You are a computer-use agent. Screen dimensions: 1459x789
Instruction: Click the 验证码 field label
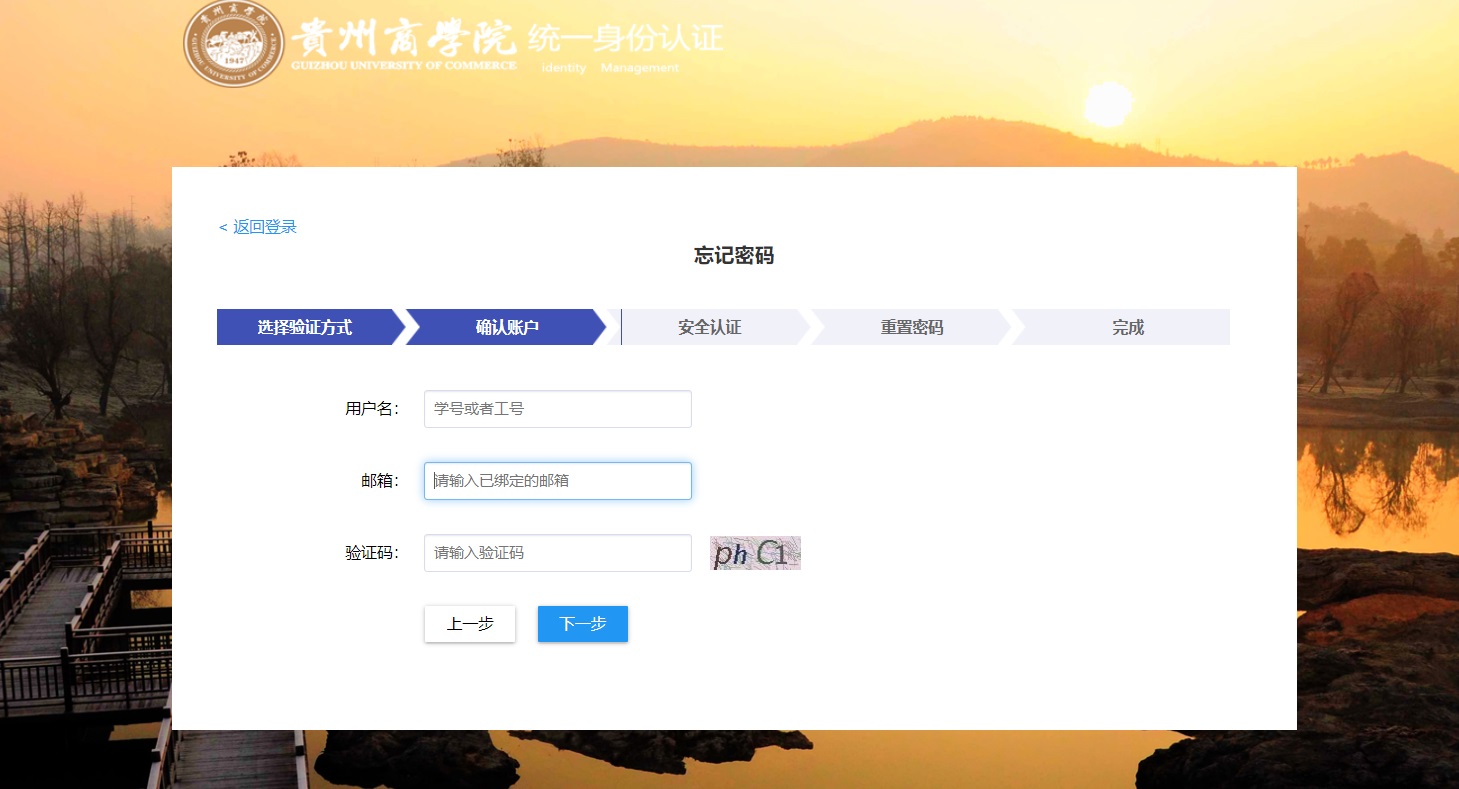(x=372, y=553)
